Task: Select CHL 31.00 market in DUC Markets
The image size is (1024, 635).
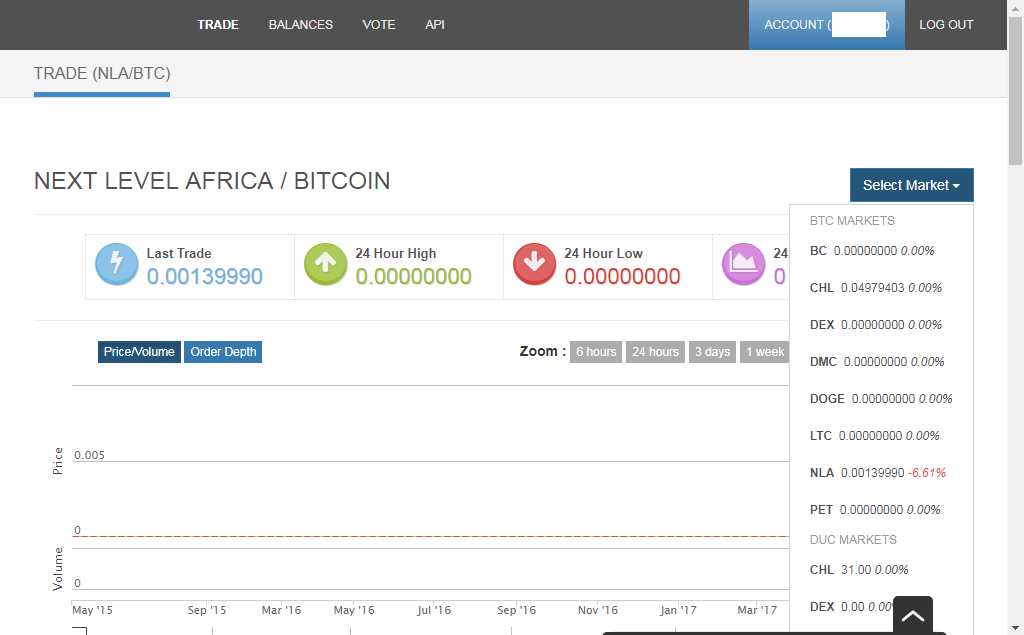Action: (x=859, y=570)
